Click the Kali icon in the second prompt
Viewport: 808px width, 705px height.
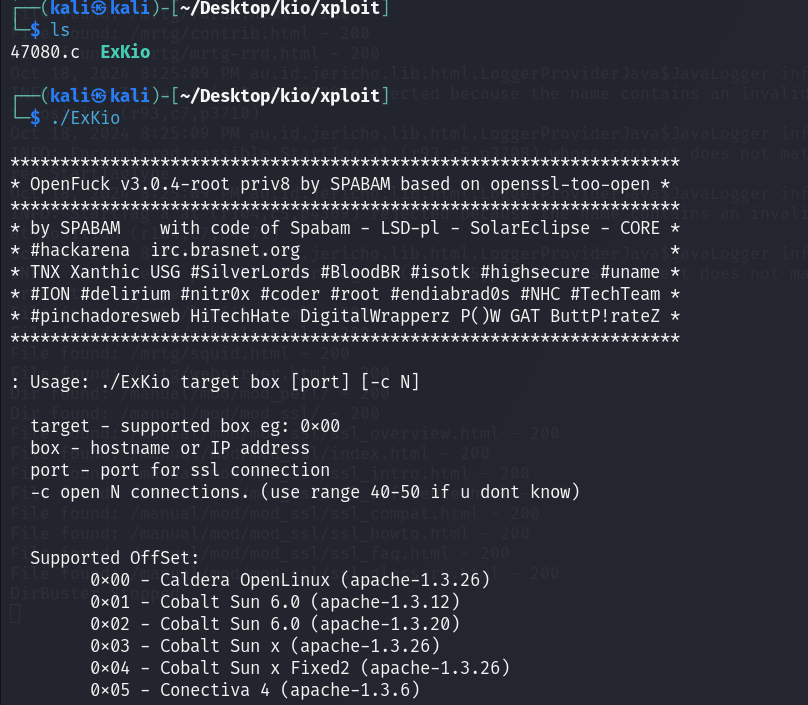point(99,95)
